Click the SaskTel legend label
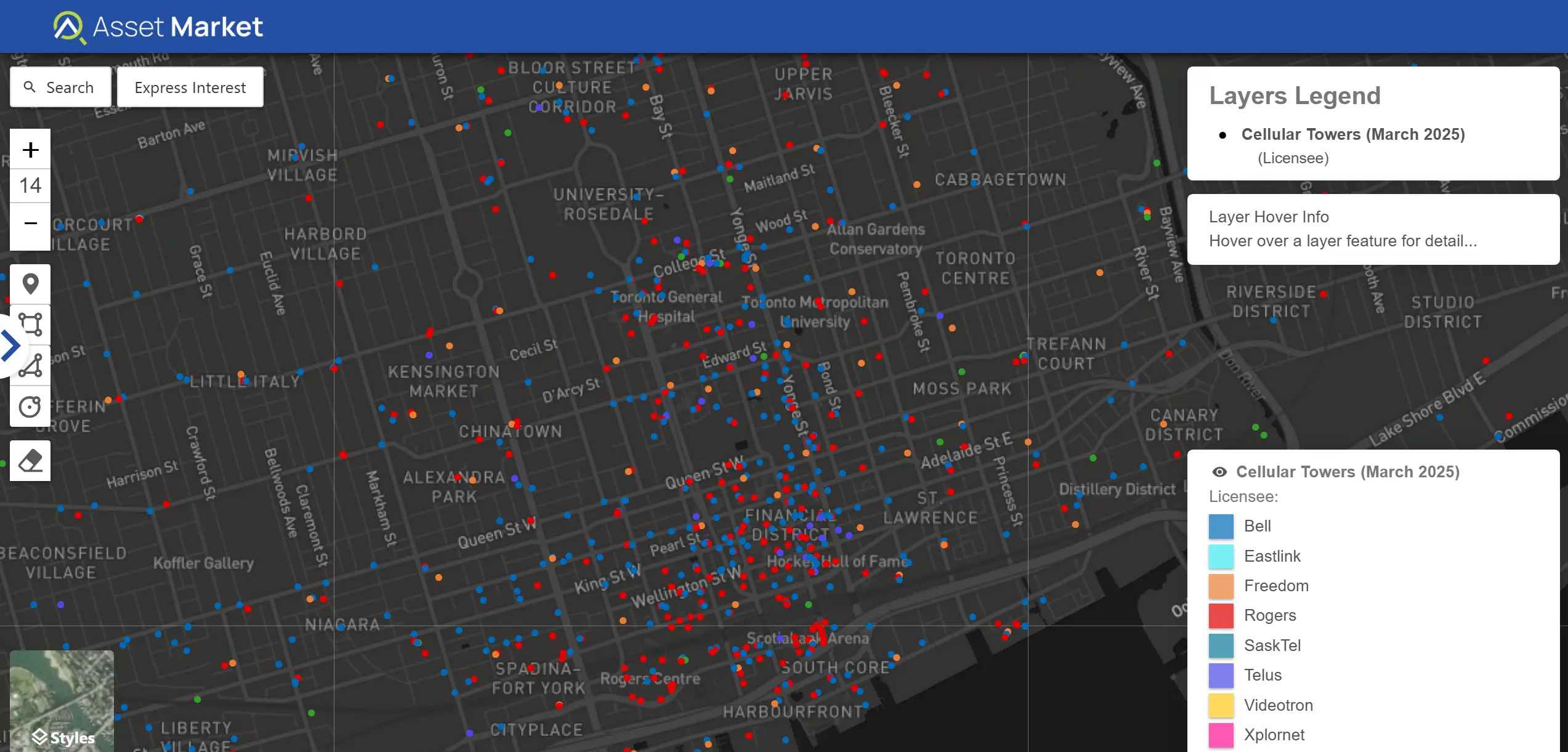 (1272, 645)
